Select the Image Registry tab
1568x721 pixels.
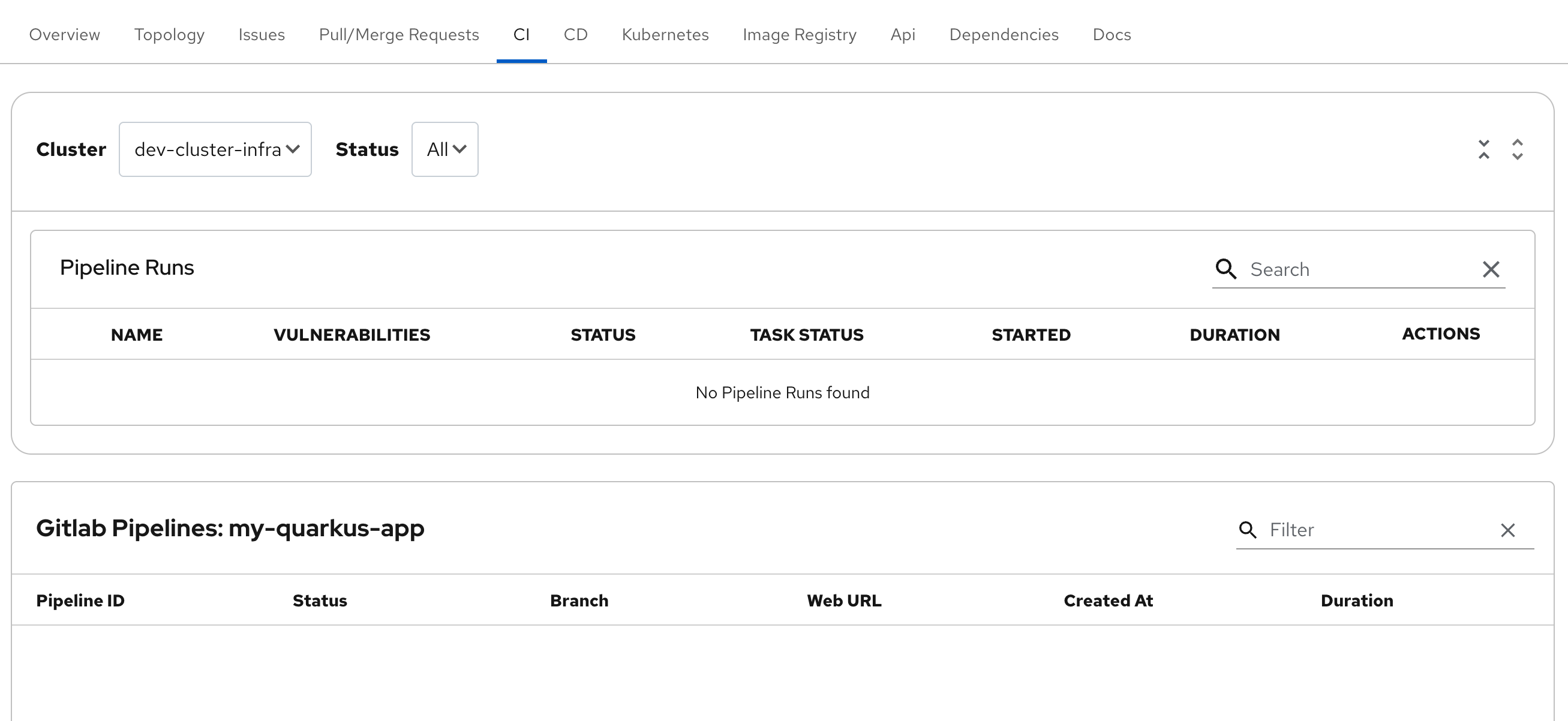[799, 35]
